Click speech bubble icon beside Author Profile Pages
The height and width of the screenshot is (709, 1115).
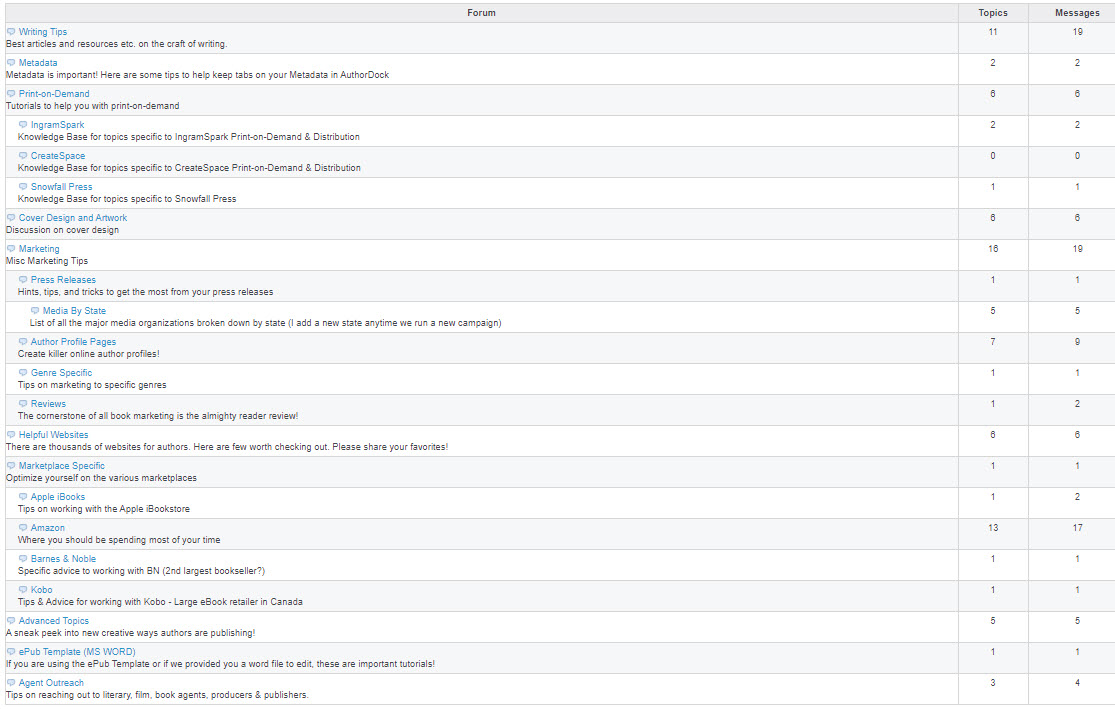(23, 342)
